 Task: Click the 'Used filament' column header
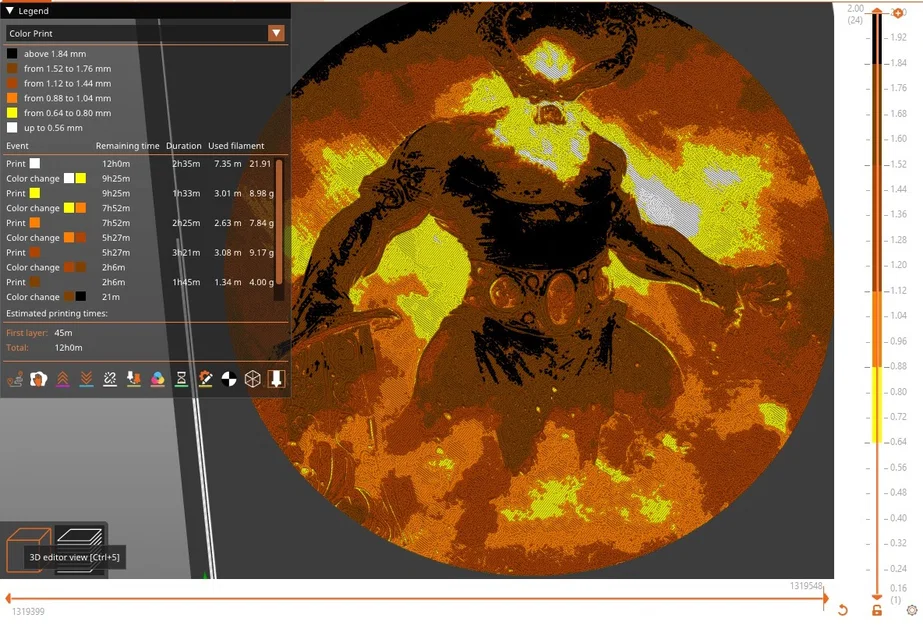(236, 146)
